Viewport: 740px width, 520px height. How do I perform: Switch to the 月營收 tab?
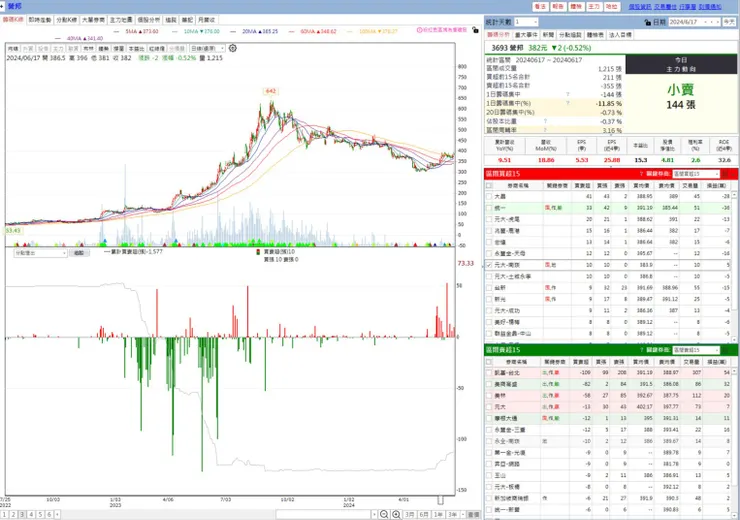pos(206,20)
